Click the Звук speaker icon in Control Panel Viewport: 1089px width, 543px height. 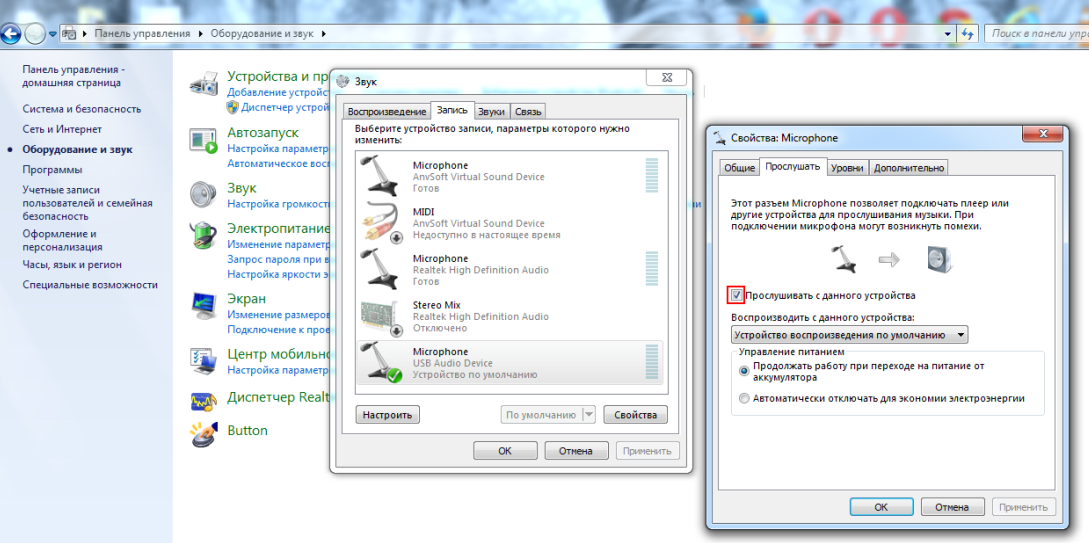pyautogui.click(x=203, y=193)
